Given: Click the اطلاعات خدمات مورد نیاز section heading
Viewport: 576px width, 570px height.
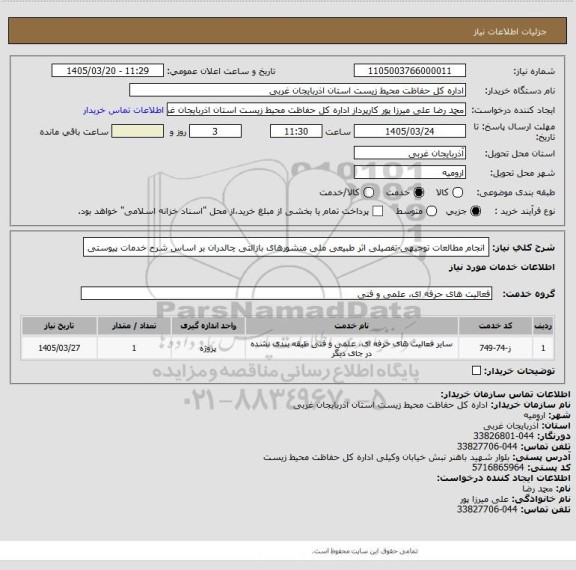Looking at the screenshot, I should (x=502, y=267).
